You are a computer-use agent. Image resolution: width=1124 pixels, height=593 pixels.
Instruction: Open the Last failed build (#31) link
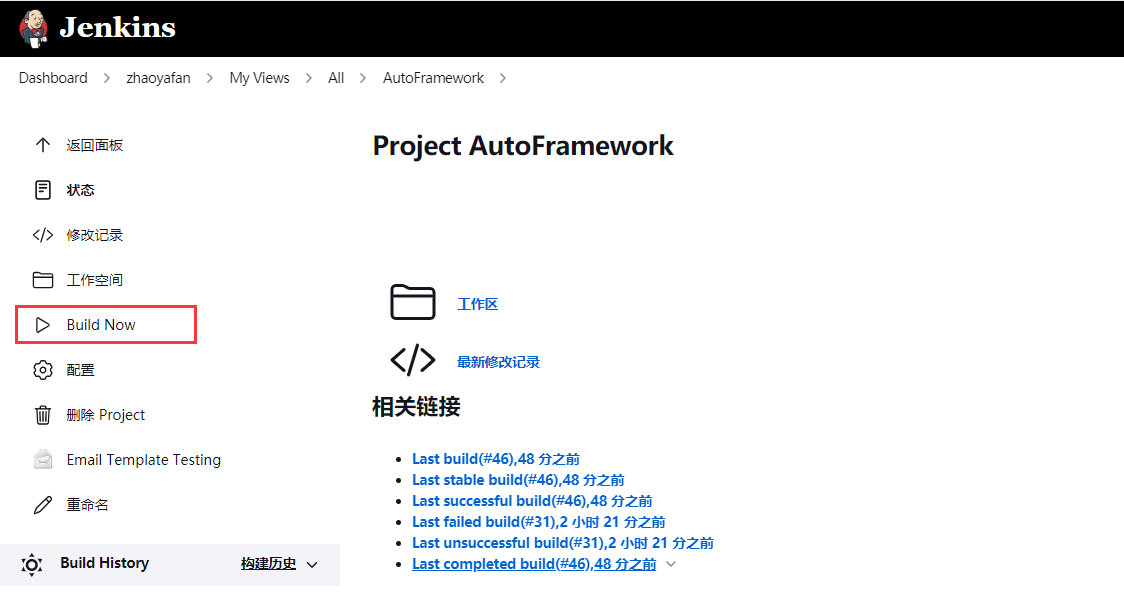[539, 522]
